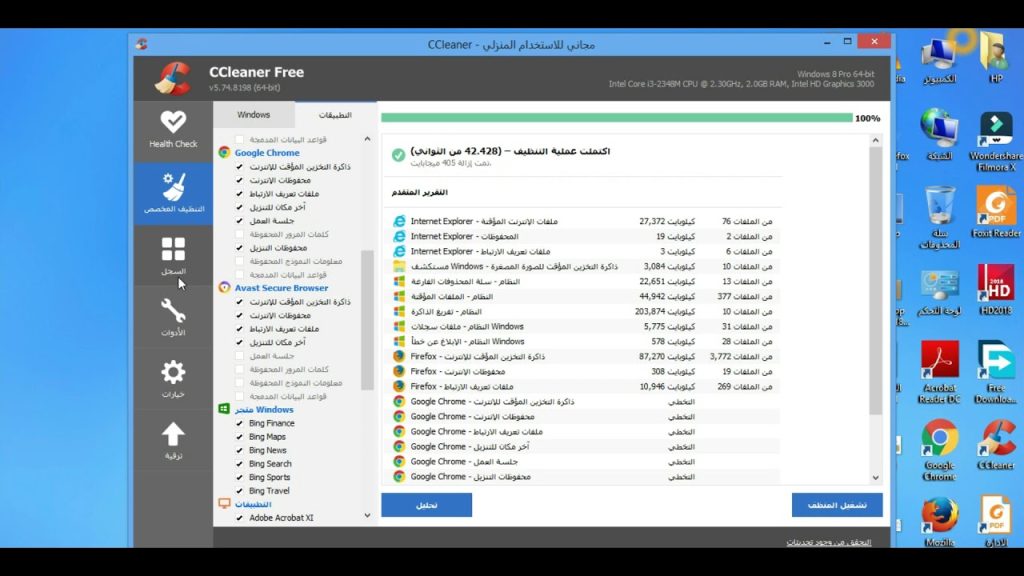Image resolution: width=1024 pixels, height=576 pixels.
Task: Click the results panel scroll down arrow
Action: (876, 477)
